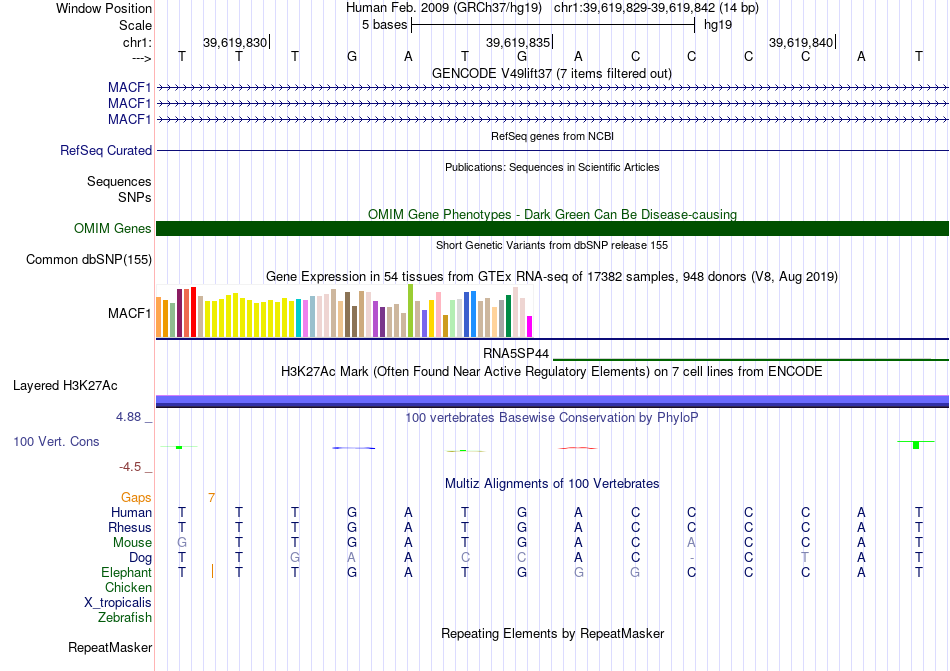
Task: Open 'Repeating Elements by RepeatMasker' title
Action: point(553,634)
